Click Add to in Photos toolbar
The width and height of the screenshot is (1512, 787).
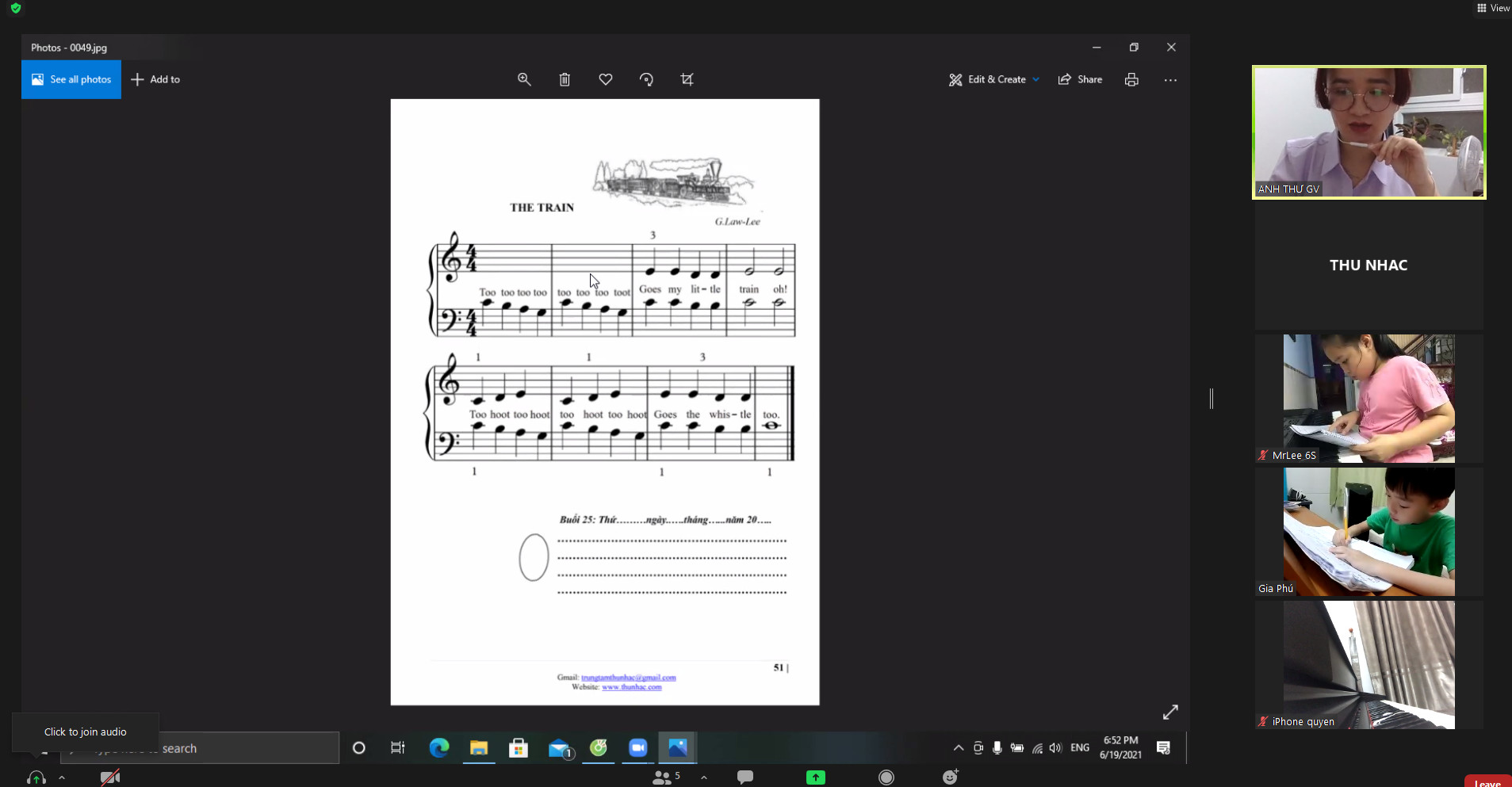(x=155, y=79)
